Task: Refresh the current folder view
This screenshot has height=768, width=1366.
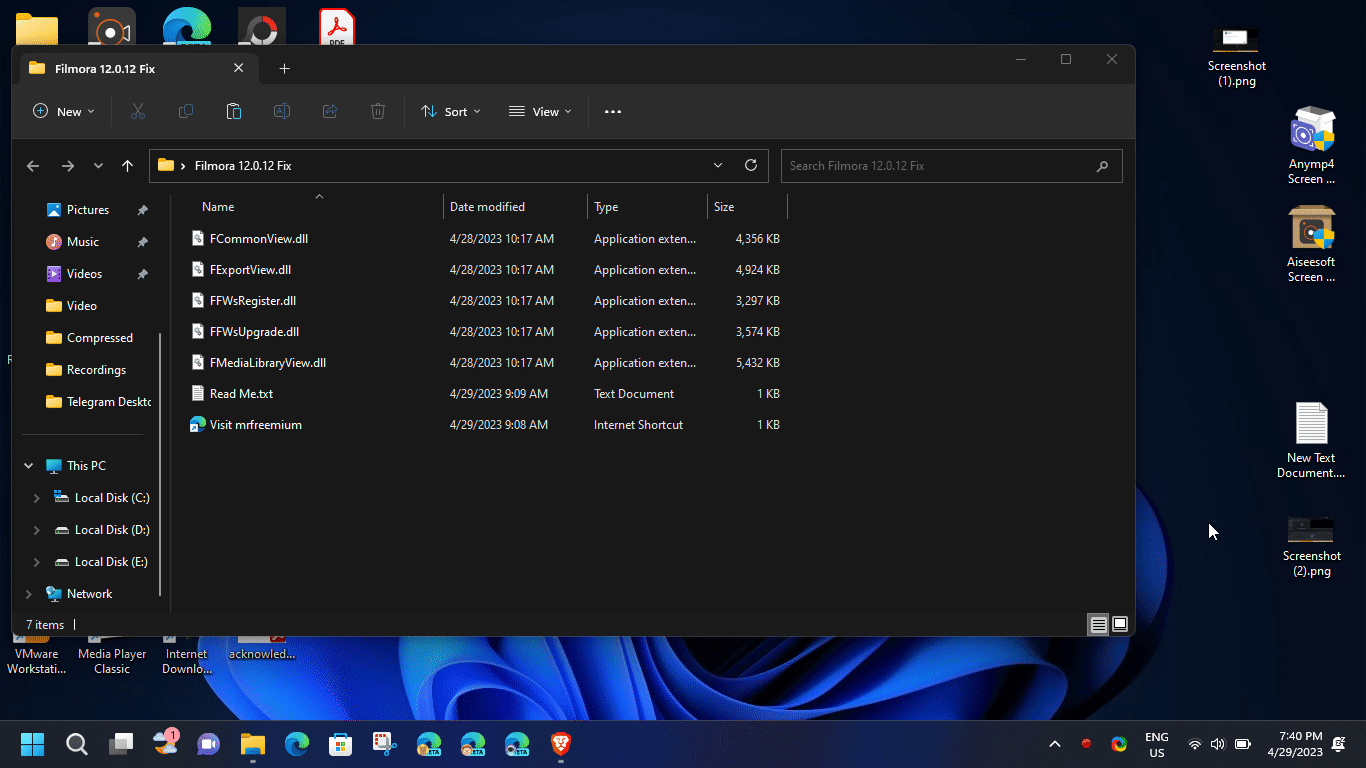Action: click(751, 165)
